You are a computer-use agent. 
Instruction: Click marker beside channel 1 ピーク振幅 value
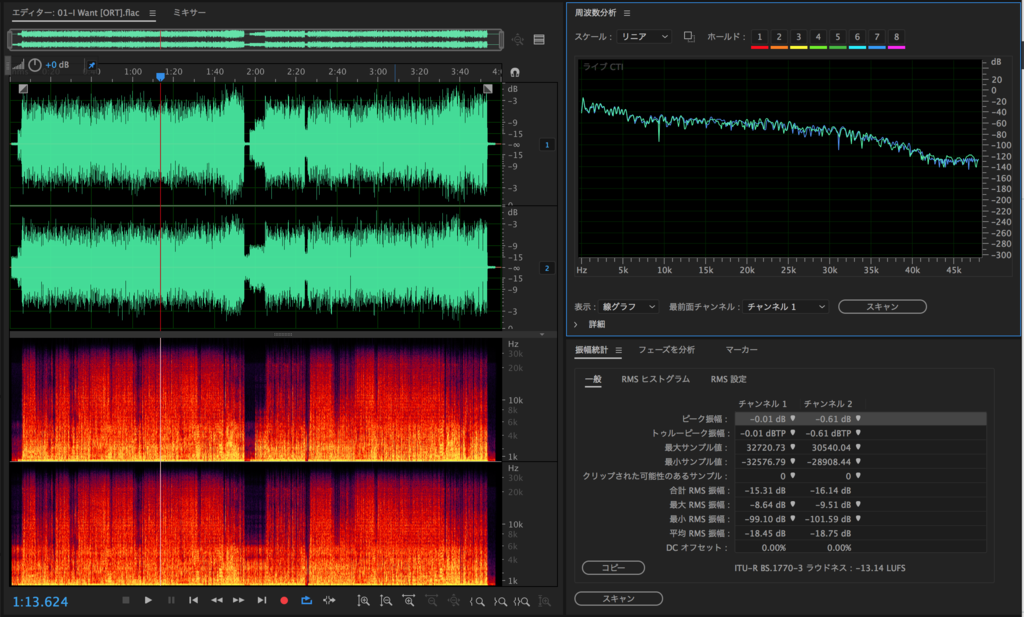pyautogui.click(x=793, y=419)
